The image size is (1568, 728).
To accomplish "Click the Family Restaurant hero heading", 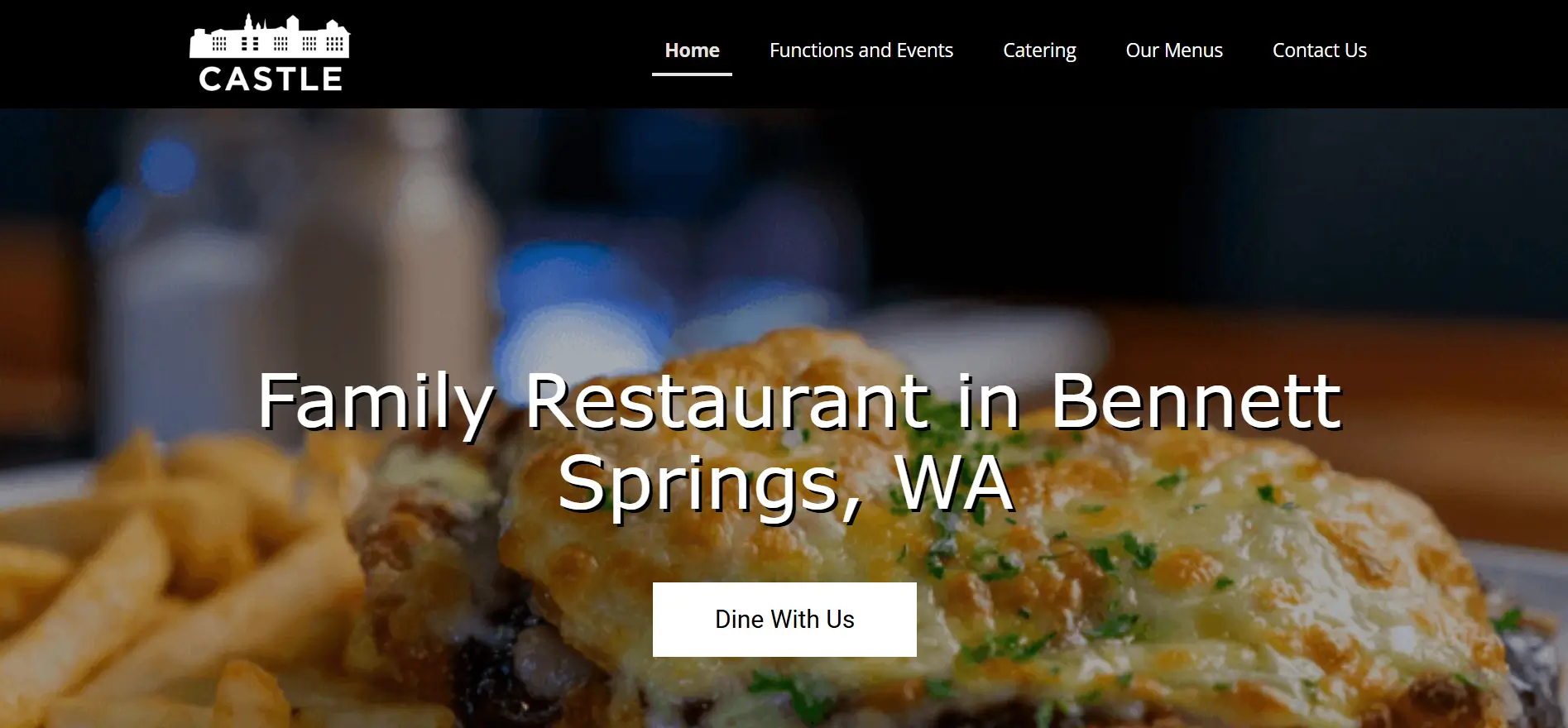I will point(799,442).
